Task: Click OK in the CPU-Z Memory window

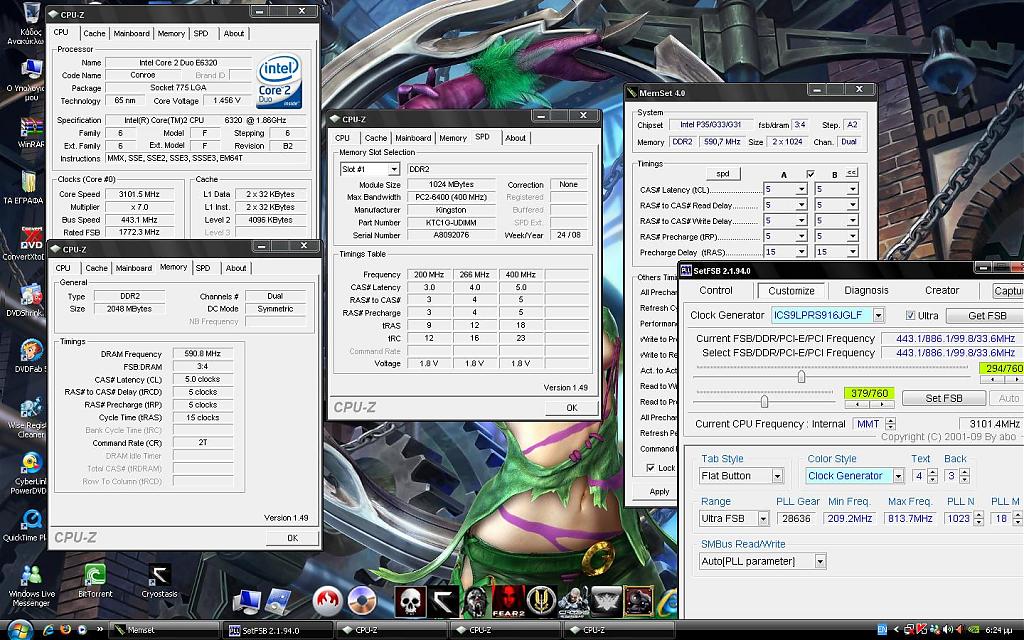Action: click(x=293, y=538)
